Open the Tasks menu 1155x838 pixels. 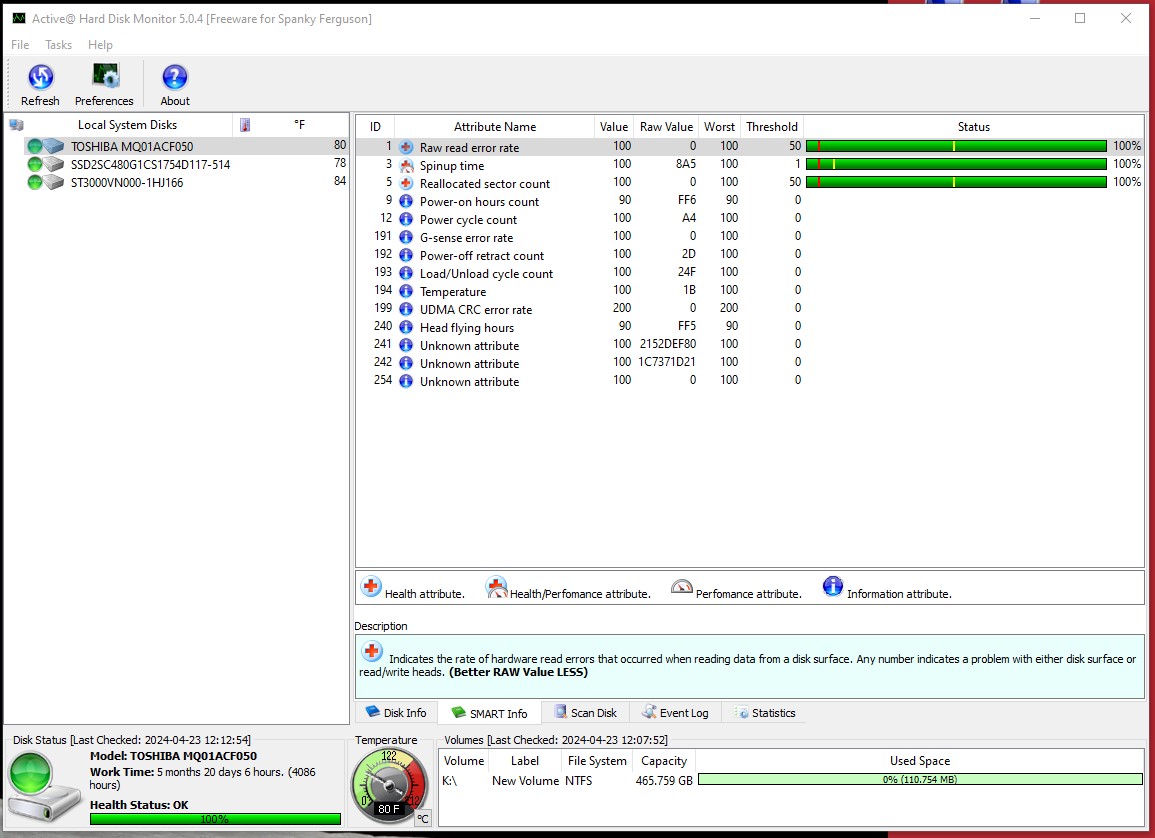pyautogui.click(x=59, y=45)
